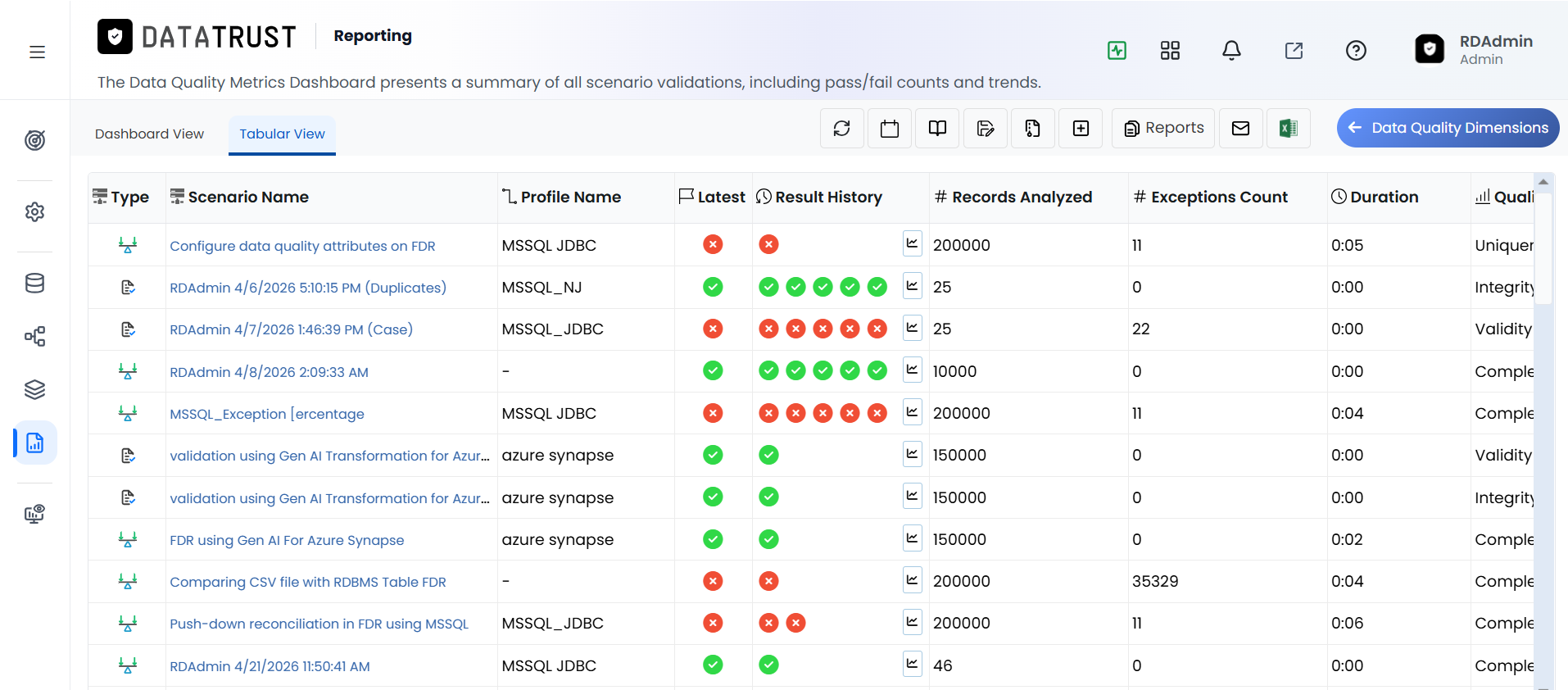1568x690 pixels.
Task: Export to Excel using the Excel icon
Action: point(1289,128)
